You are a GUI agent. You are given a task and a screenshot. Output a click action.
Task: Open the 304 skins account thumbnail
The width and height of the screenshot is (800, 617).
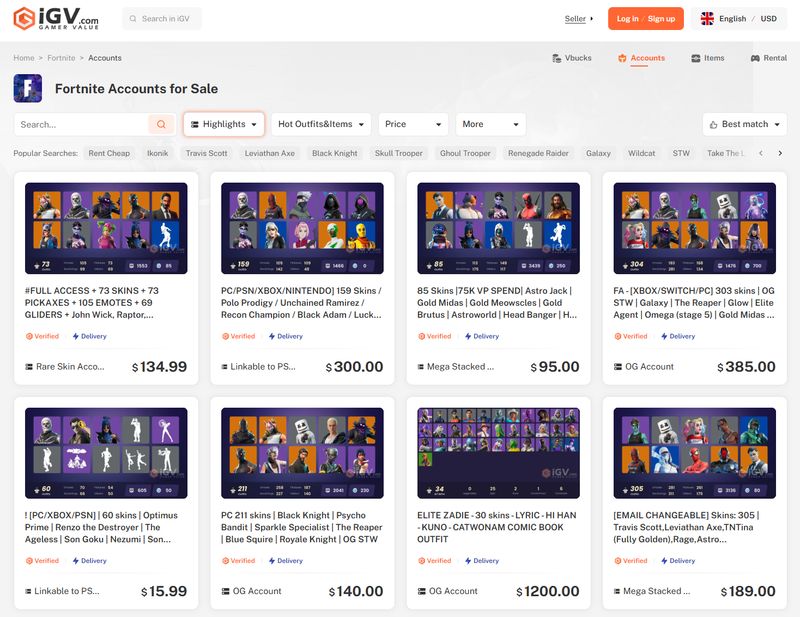(694, 228)
